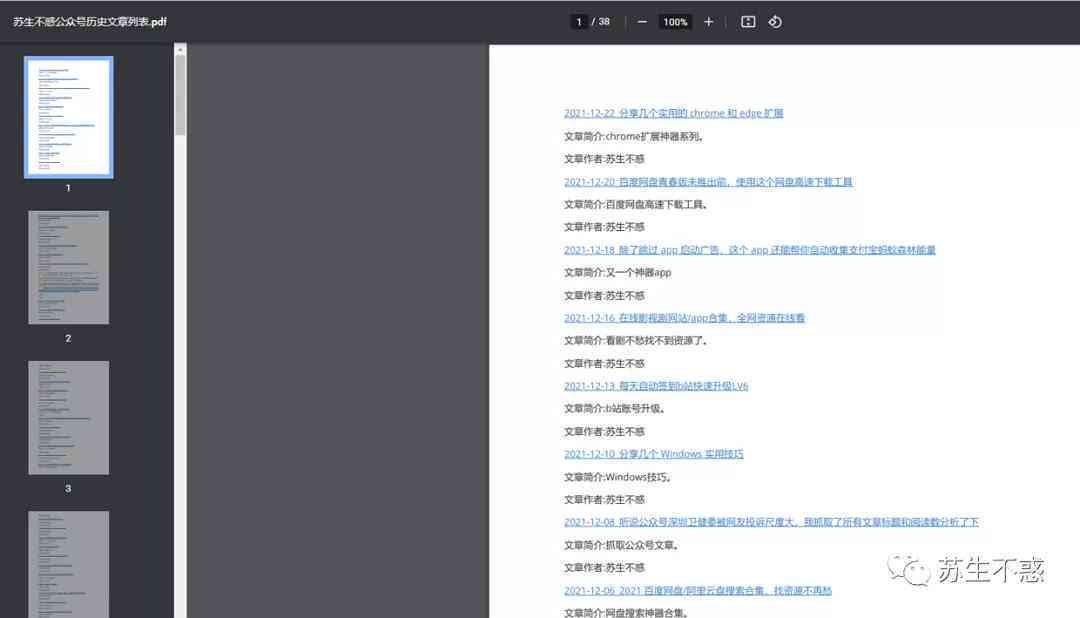This screenshot has height=618, width=1080.
Task: Click the zoom out minus icon
Action: (642, 22)
